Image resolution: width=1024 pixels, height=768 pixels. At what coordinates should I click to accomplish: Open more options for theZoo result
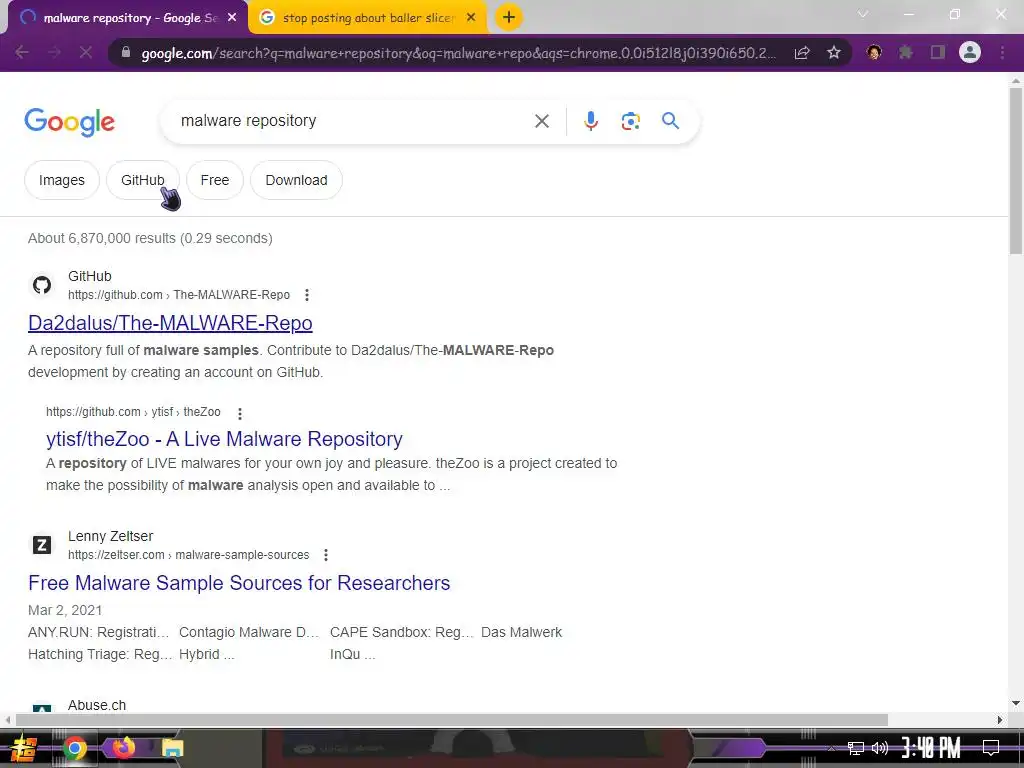[x=240, y=413]
